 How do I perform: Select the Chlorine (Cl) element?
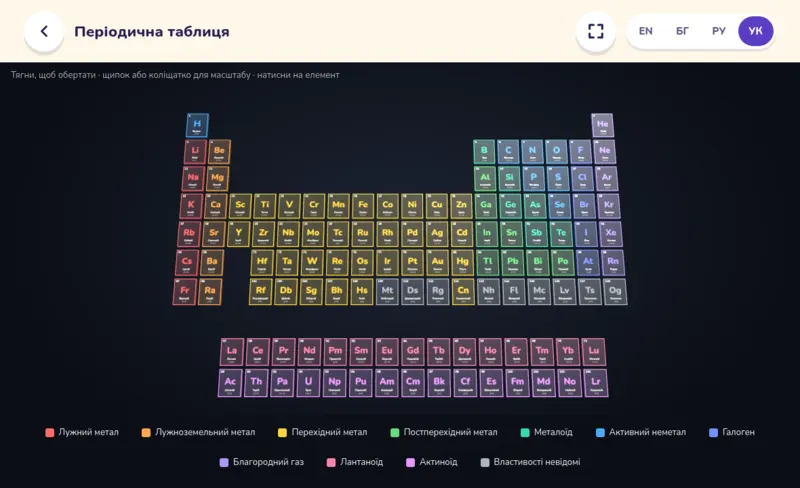582,179
